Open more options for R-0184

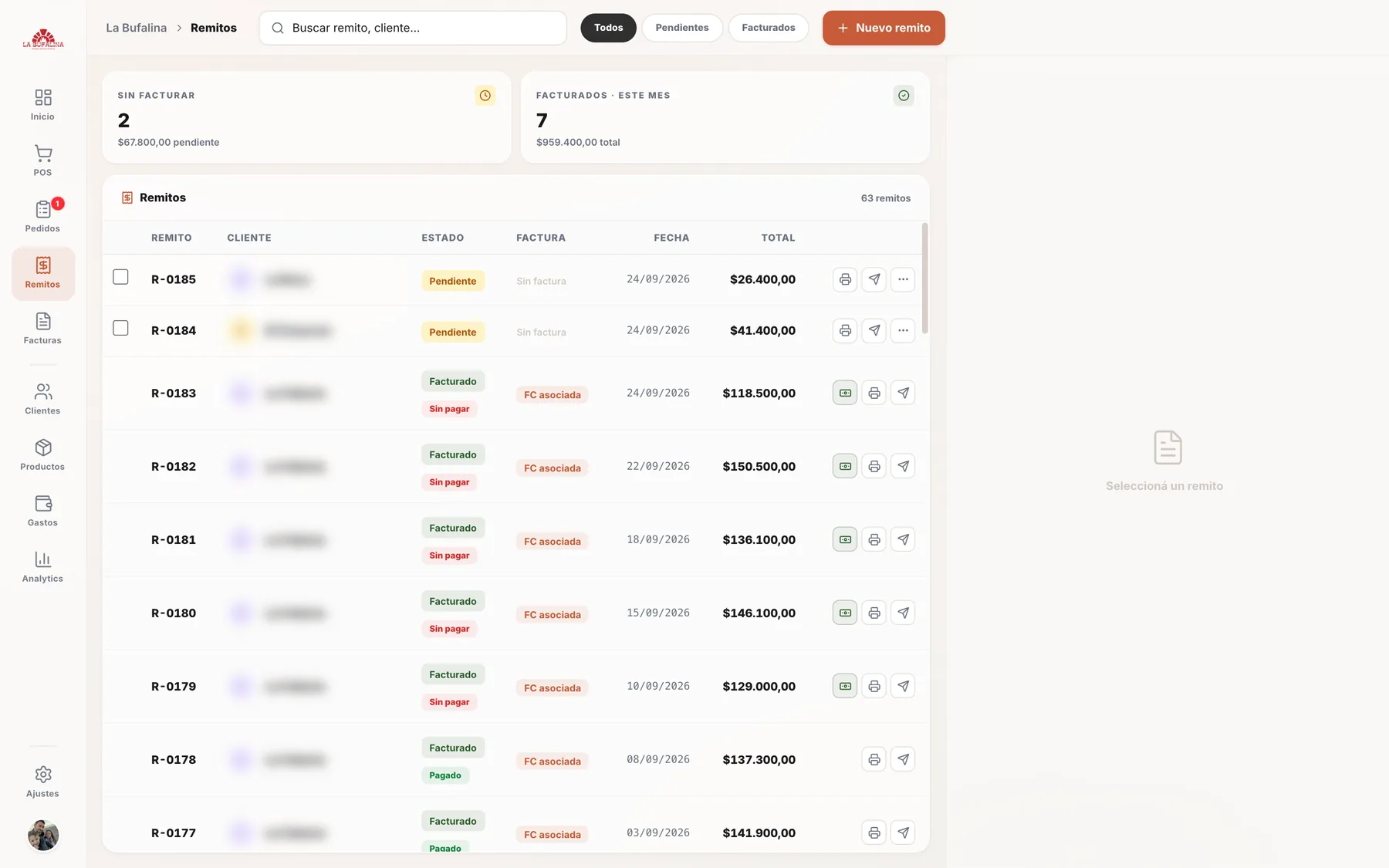point(903,330)
